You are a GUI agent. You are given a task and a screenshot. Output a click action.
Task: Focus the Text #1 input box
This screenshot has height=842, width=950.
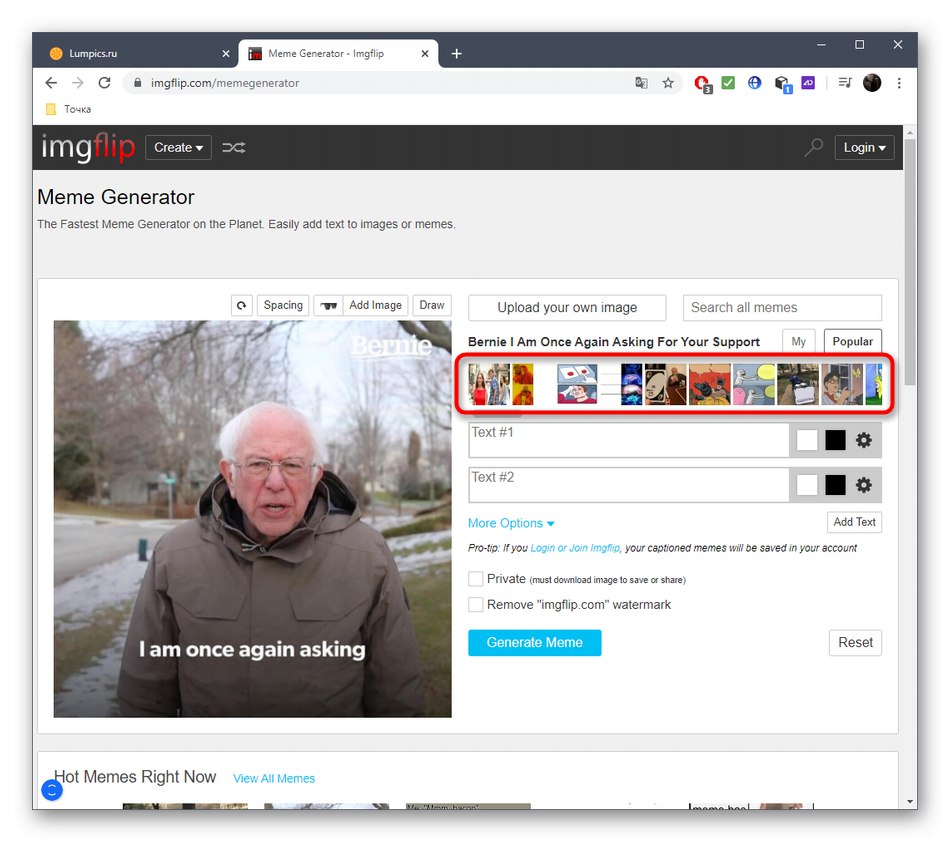[x=628, y=440]
